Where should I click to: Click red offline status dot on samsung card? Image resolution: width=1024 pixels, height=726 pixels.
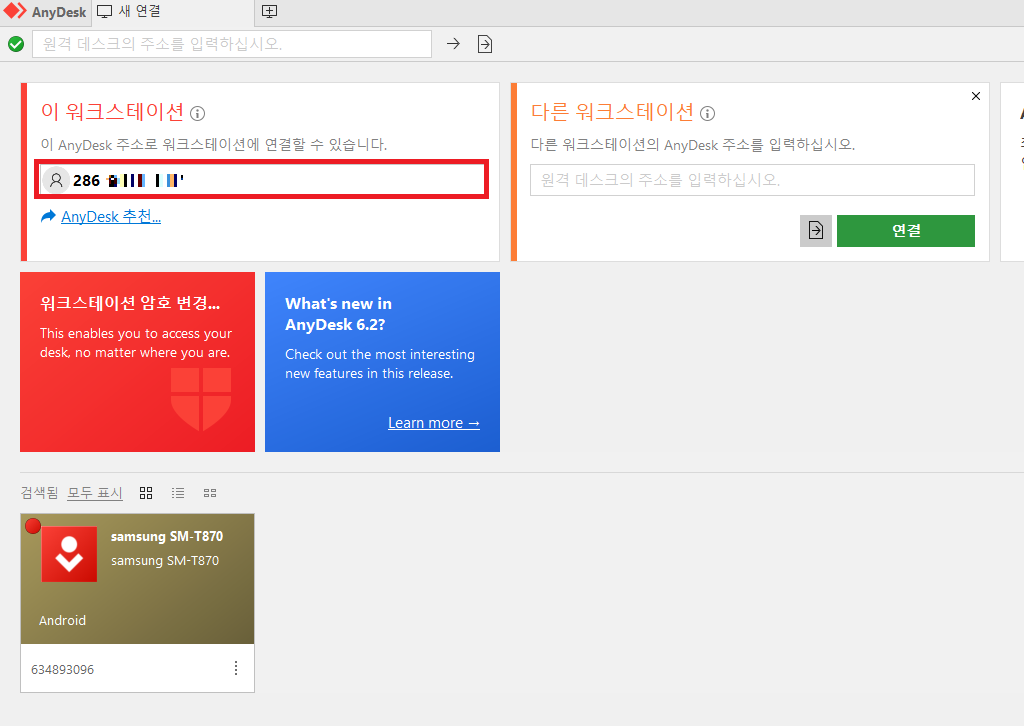click(33, 526)
